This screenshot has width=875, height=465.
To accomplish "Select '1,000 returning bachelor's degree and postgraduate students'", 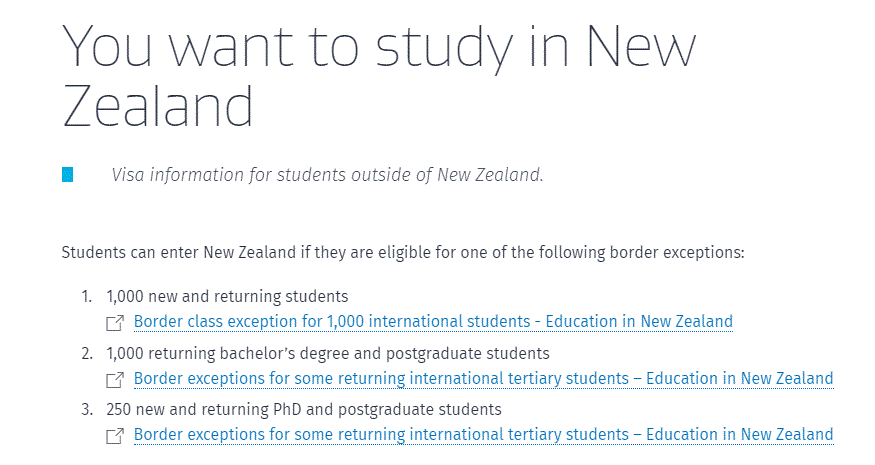I will 328,353.
